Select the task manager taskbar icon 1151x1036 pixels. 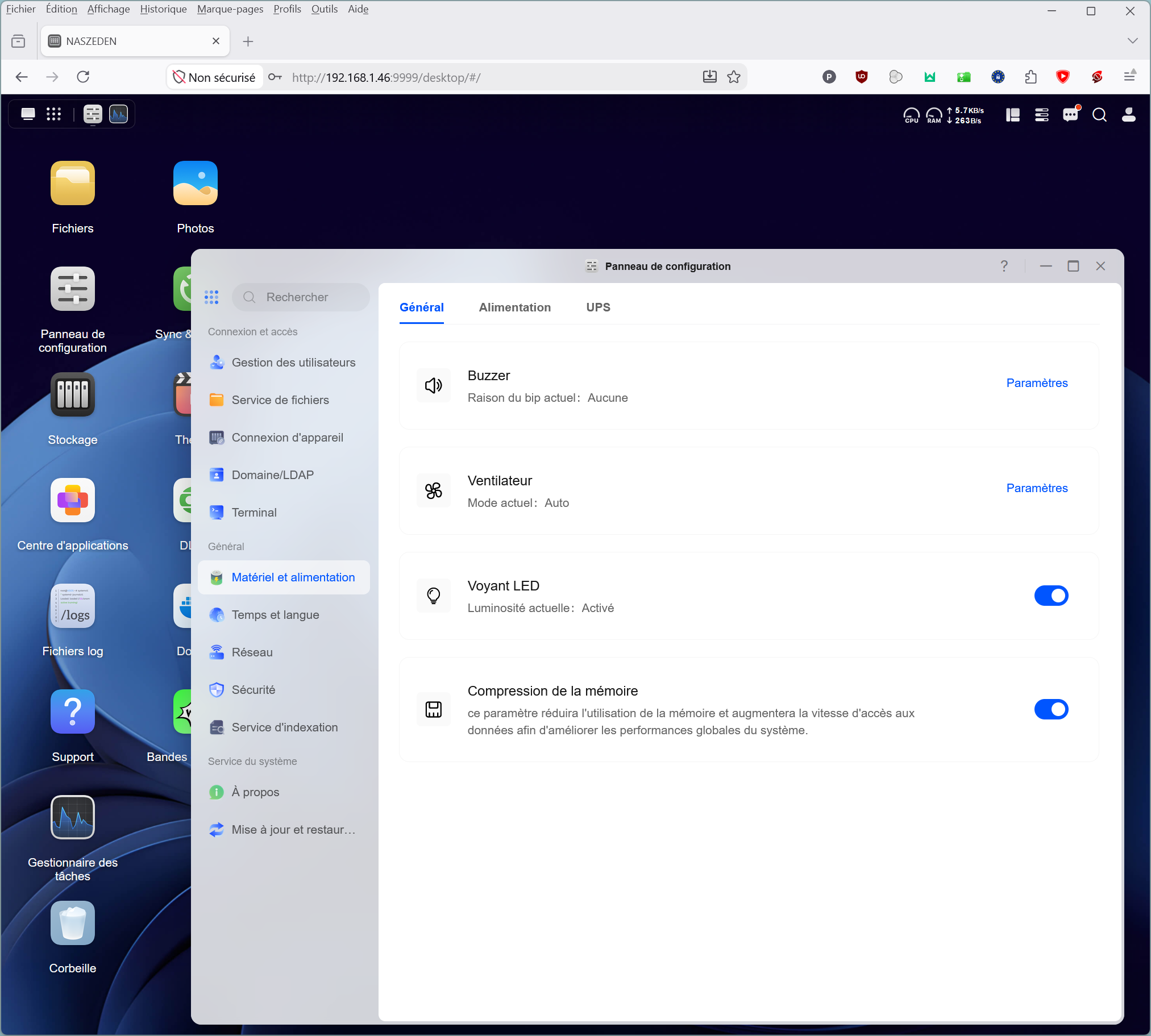pyautogui.click(x=118, y=114)
